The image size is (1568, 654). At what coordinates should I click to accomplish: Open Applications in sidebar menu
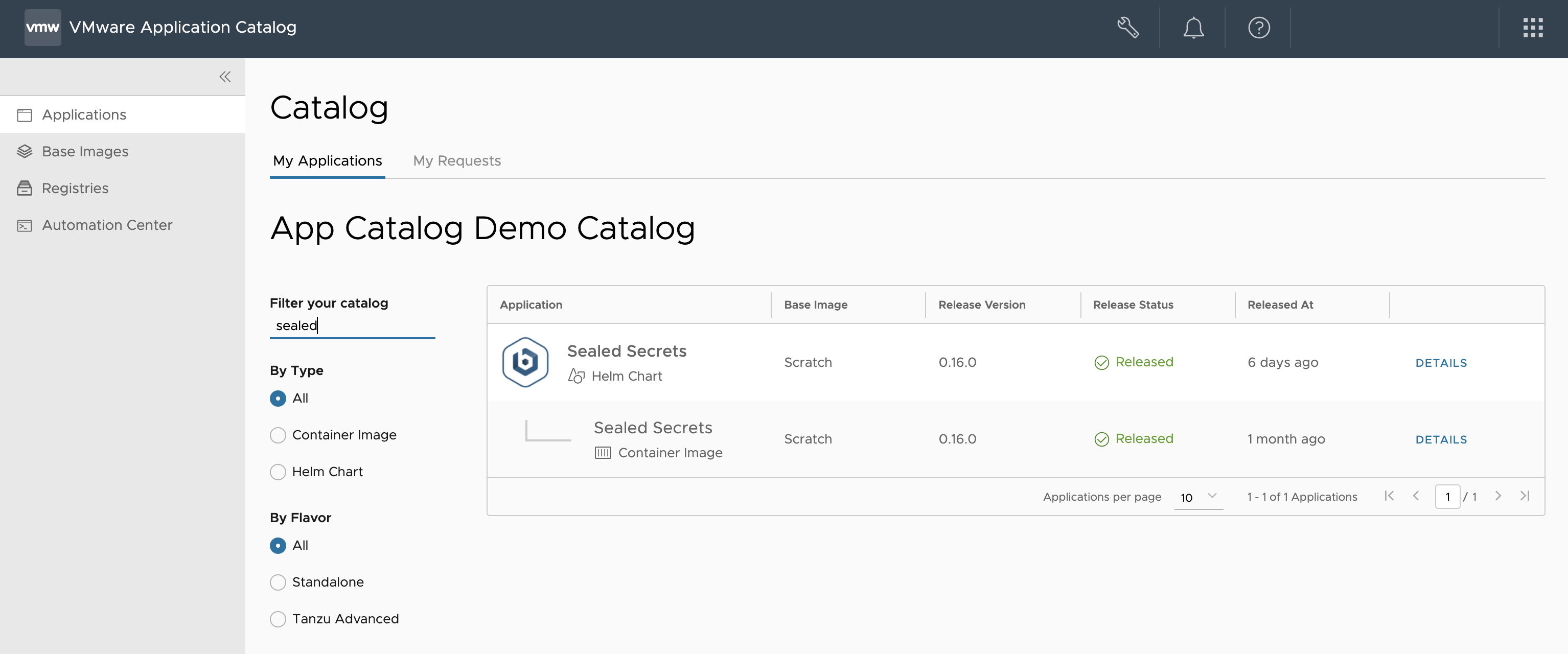coord(84,114)
